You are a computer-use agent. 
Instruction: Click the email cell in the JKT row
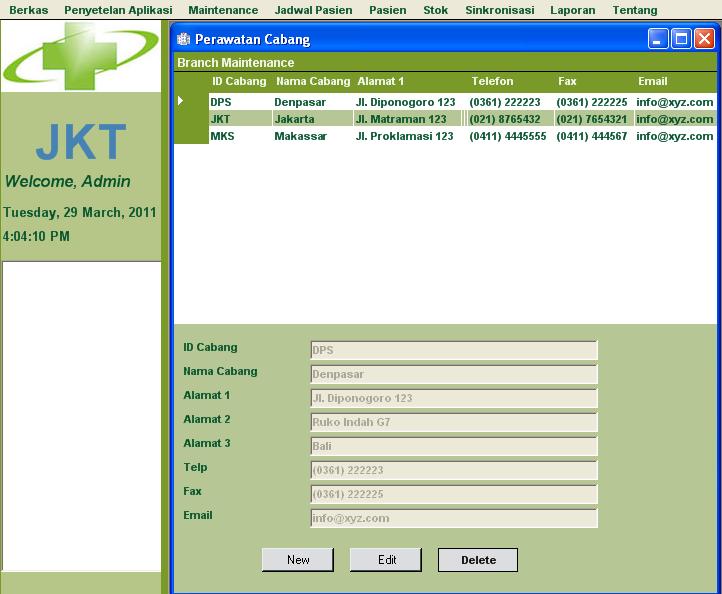pyautogui.click(x=675, y=119)
